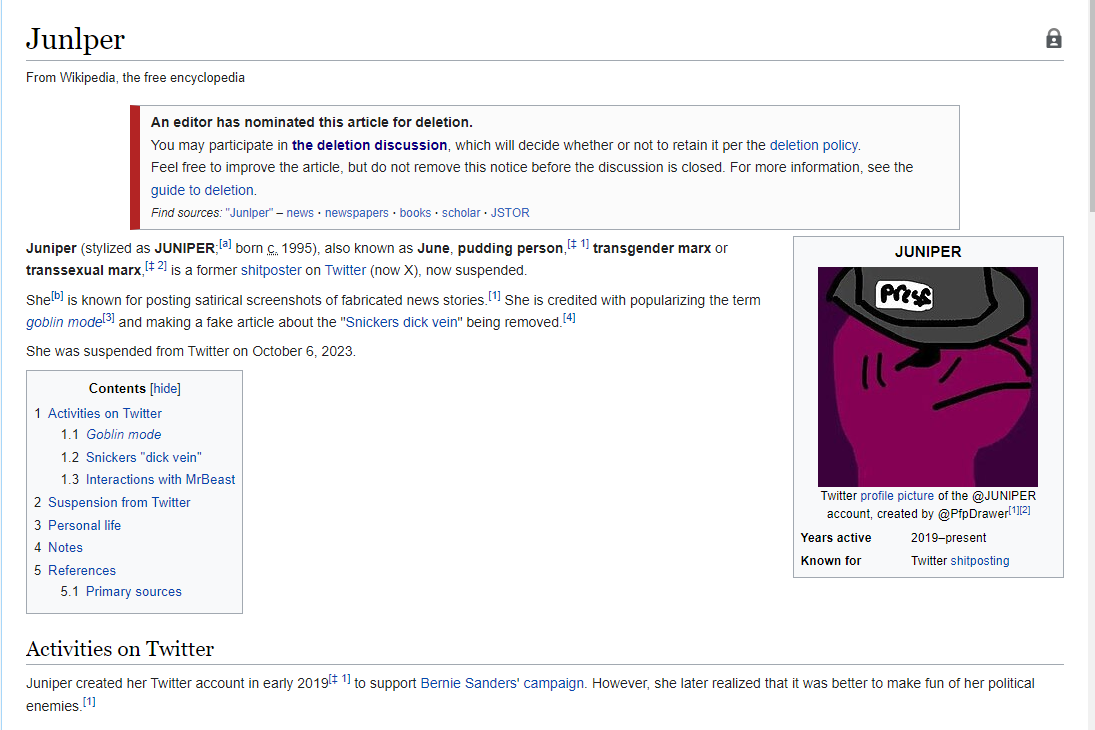Image resolution: width=1095 pixels, height=730 pixels.
Task: Follow the Snickers dick vein link
Action: coord(402,322)
